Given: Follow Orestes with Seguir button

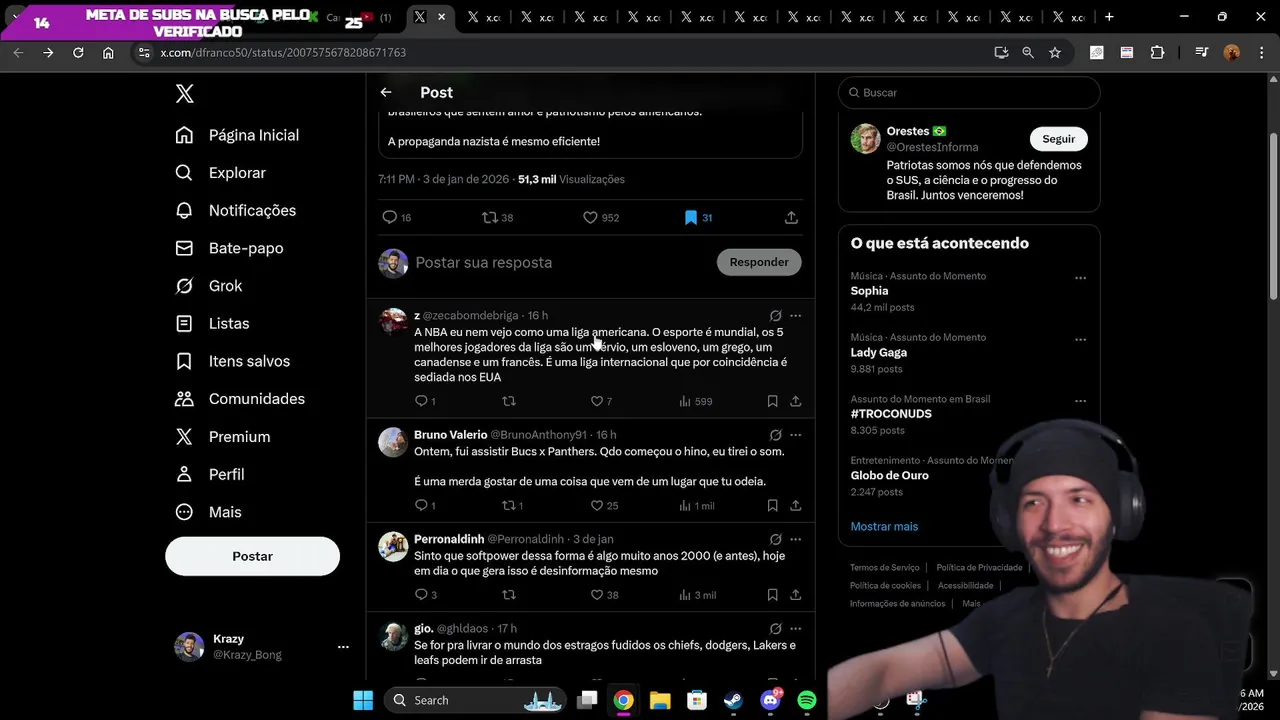Looking at the screenshot, I should click(x=1058, y=139).
